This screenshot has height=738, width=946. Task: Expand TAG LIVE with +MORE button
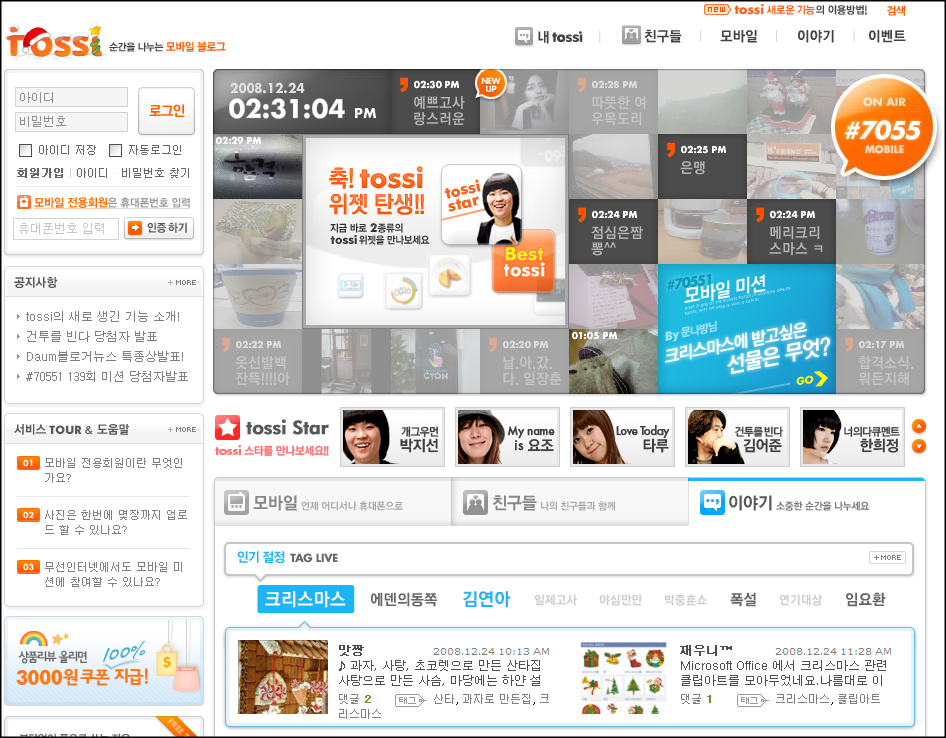887,558
